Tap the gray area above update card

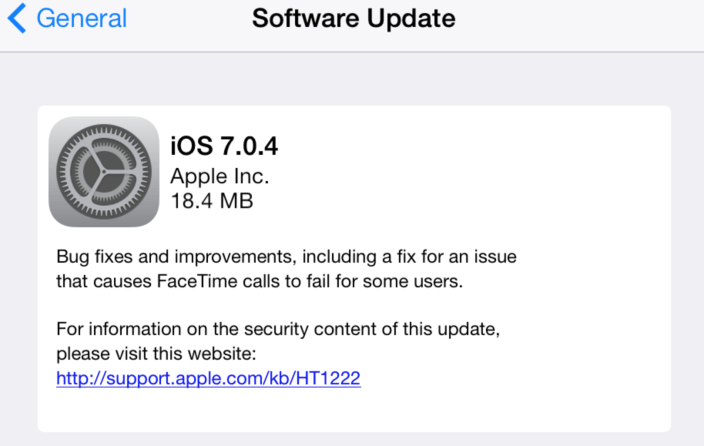pyautogui.click(x=352, y=80)
